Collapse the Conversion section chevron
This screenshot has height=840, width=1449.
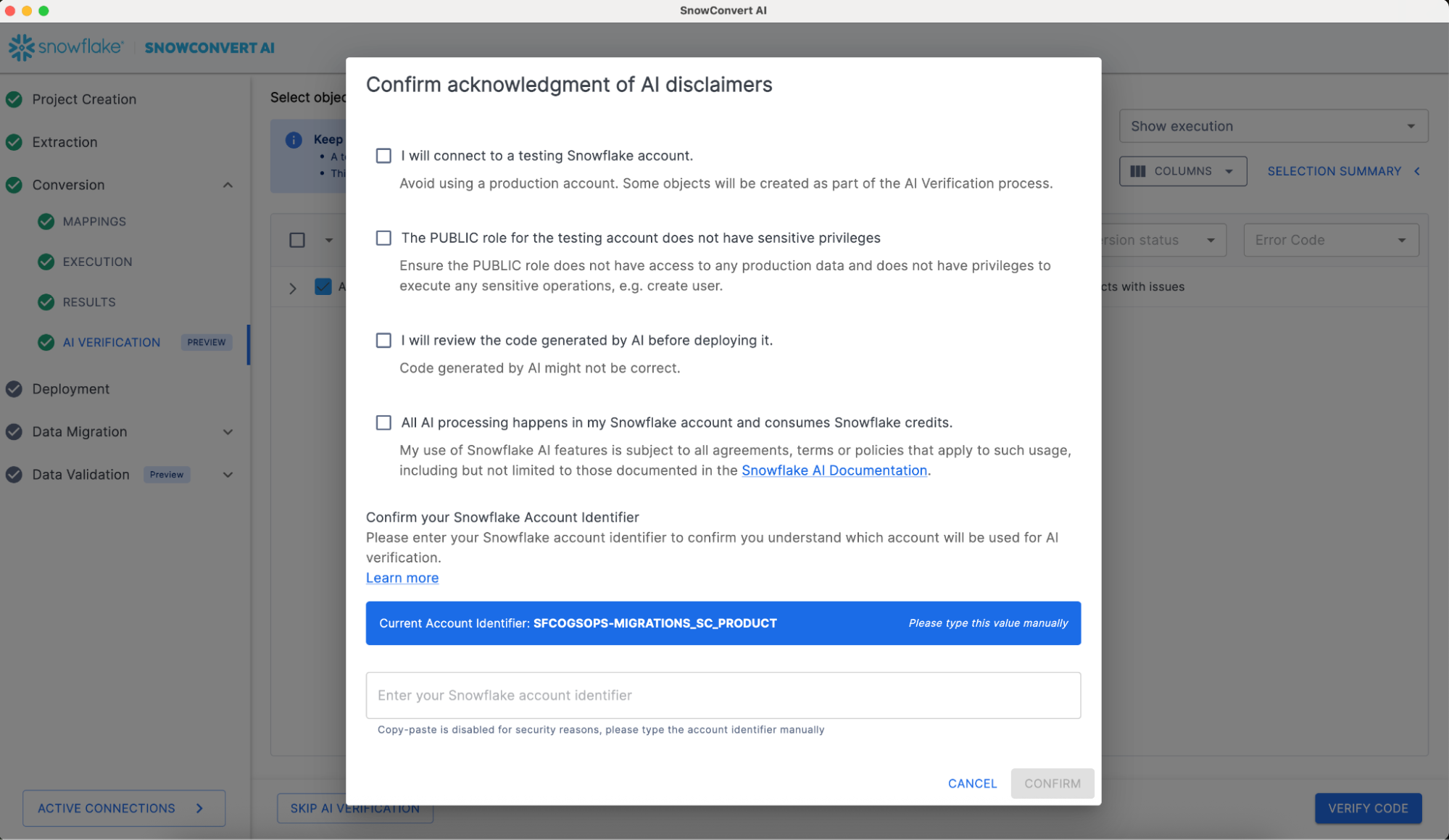pos(228,185)
